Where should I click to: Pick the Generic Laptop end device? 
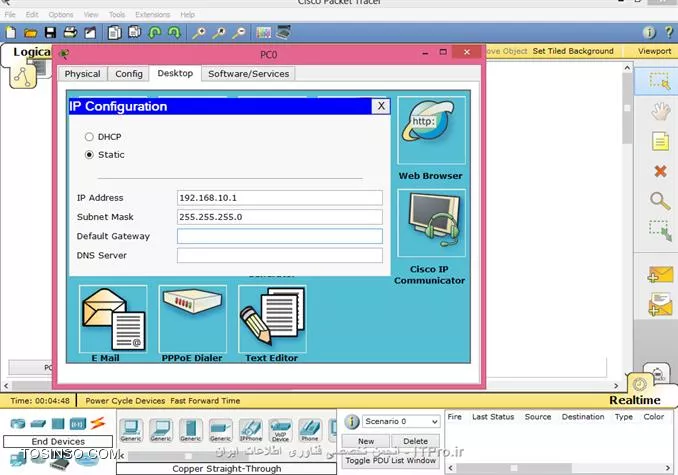pos(160,430)
